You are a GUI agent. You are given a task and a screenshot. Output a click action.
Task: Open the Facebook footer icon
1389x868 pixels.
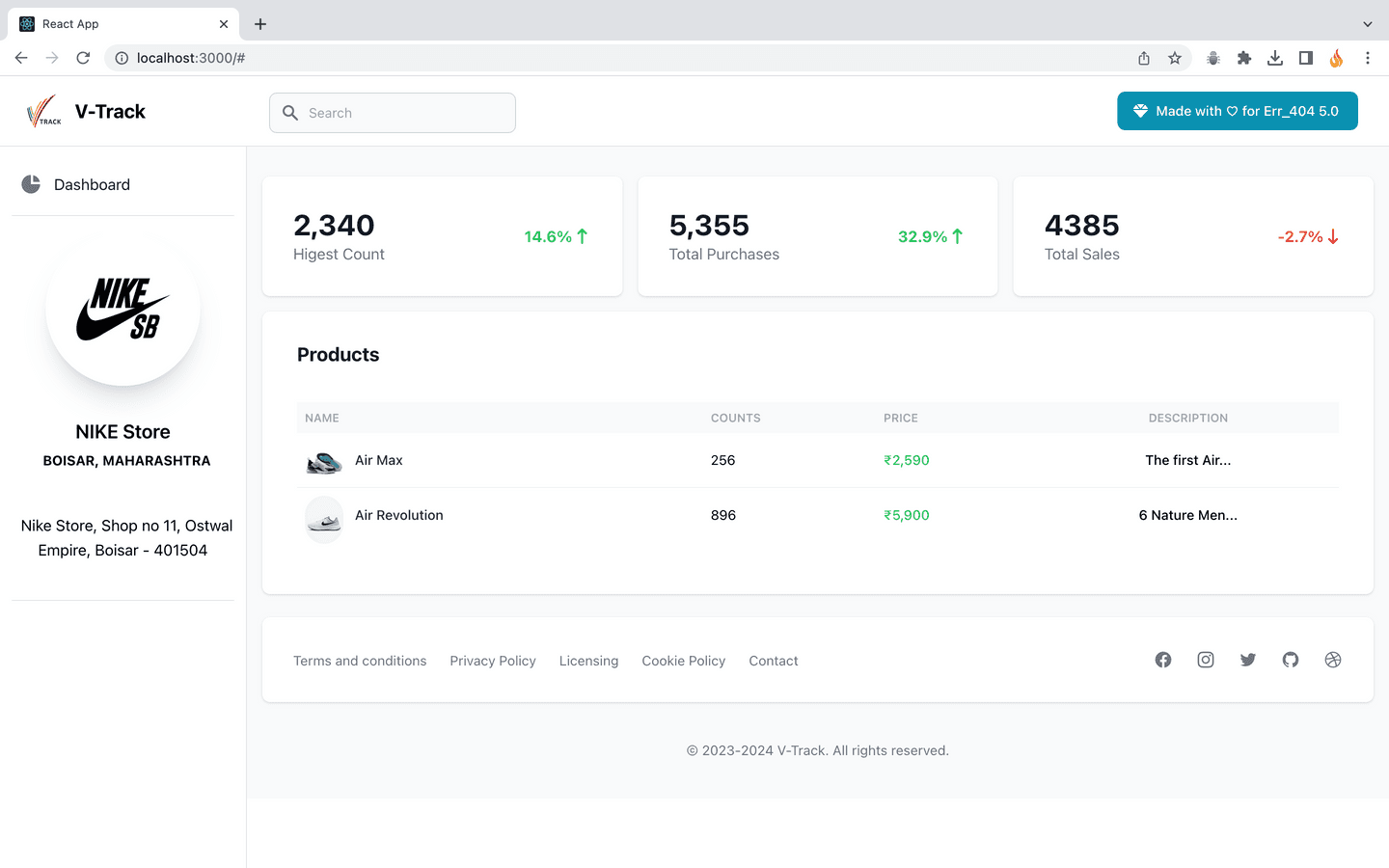[1163, 660]
